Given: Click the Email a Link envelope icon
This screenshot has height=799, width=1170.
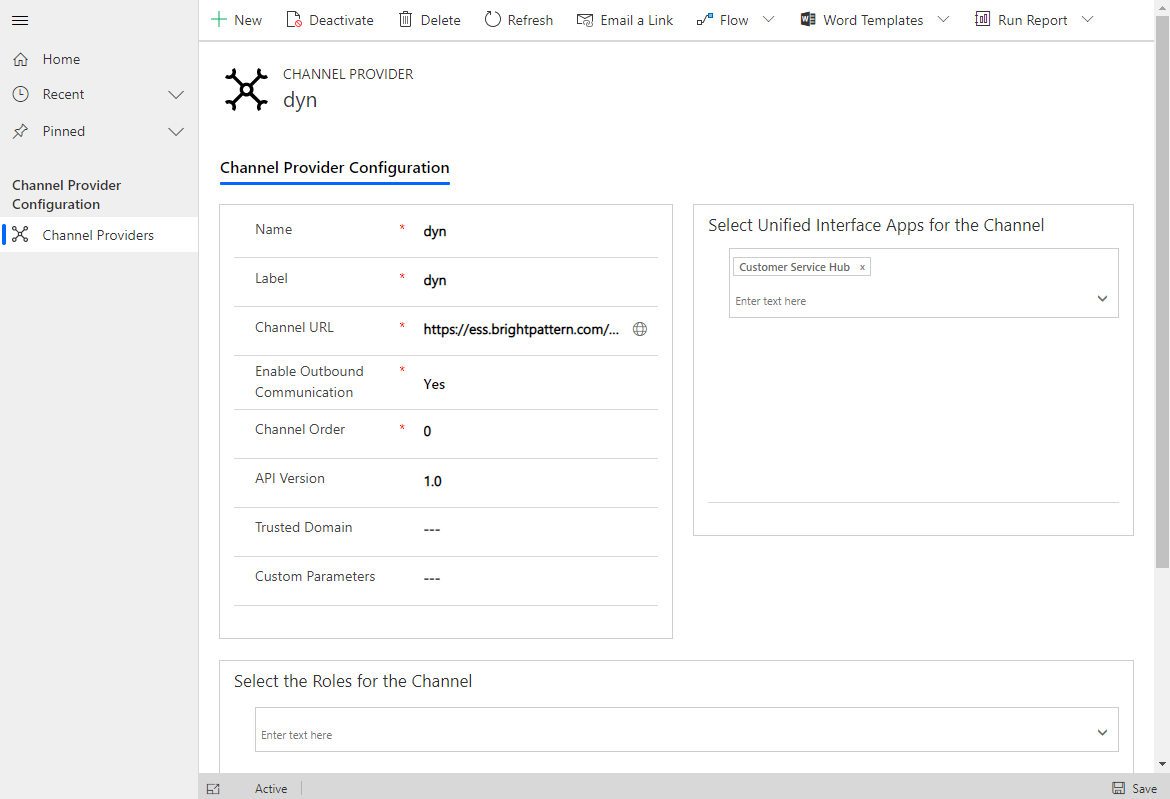Looking at the screenshot, I should pyautogui.click(x=585, y=19).
